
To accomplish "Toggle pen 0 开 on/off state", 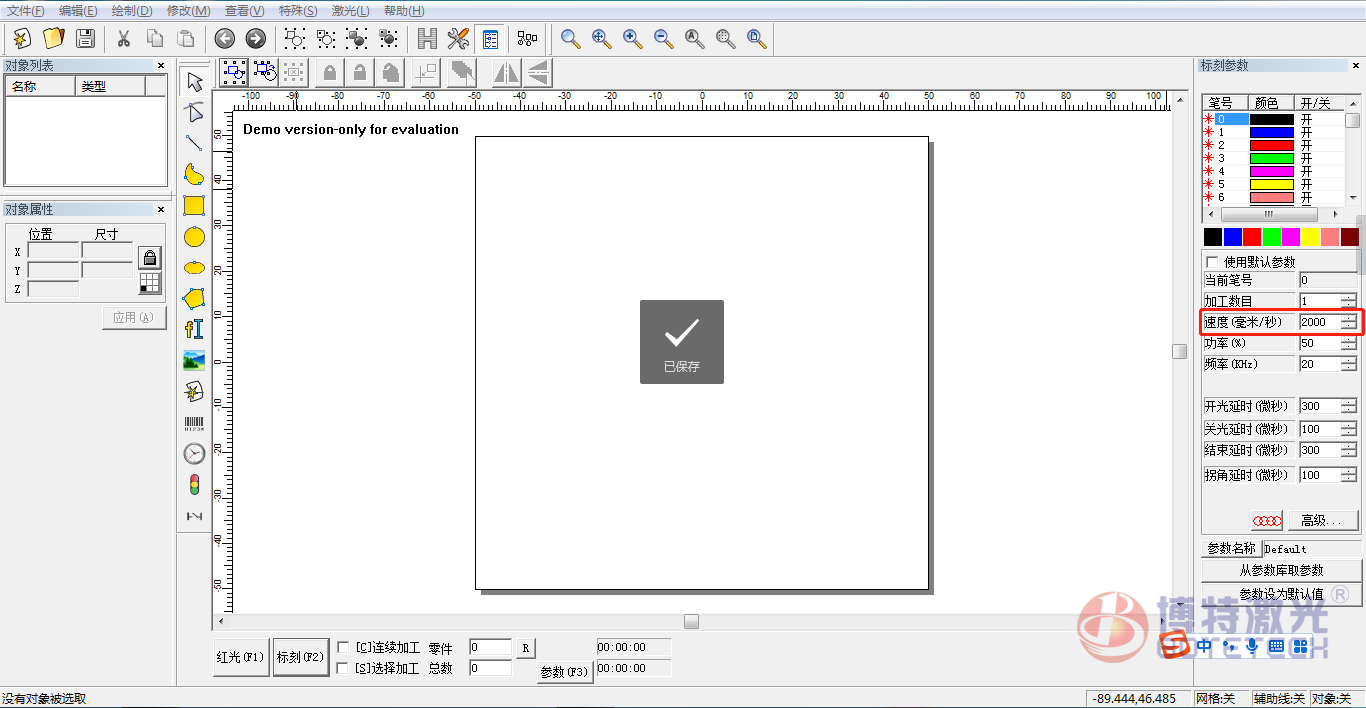I will 1306,119.
